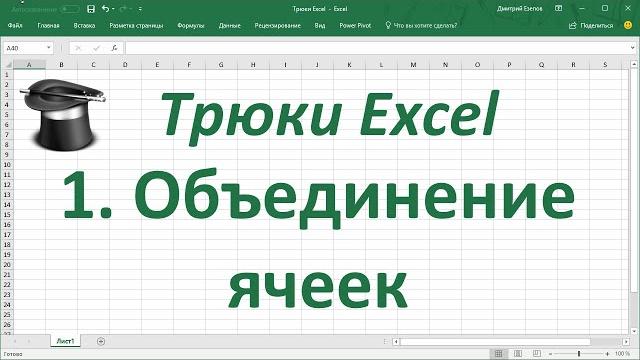
Task: Open the Вставка ribbon tab
Action: point(84,25)
